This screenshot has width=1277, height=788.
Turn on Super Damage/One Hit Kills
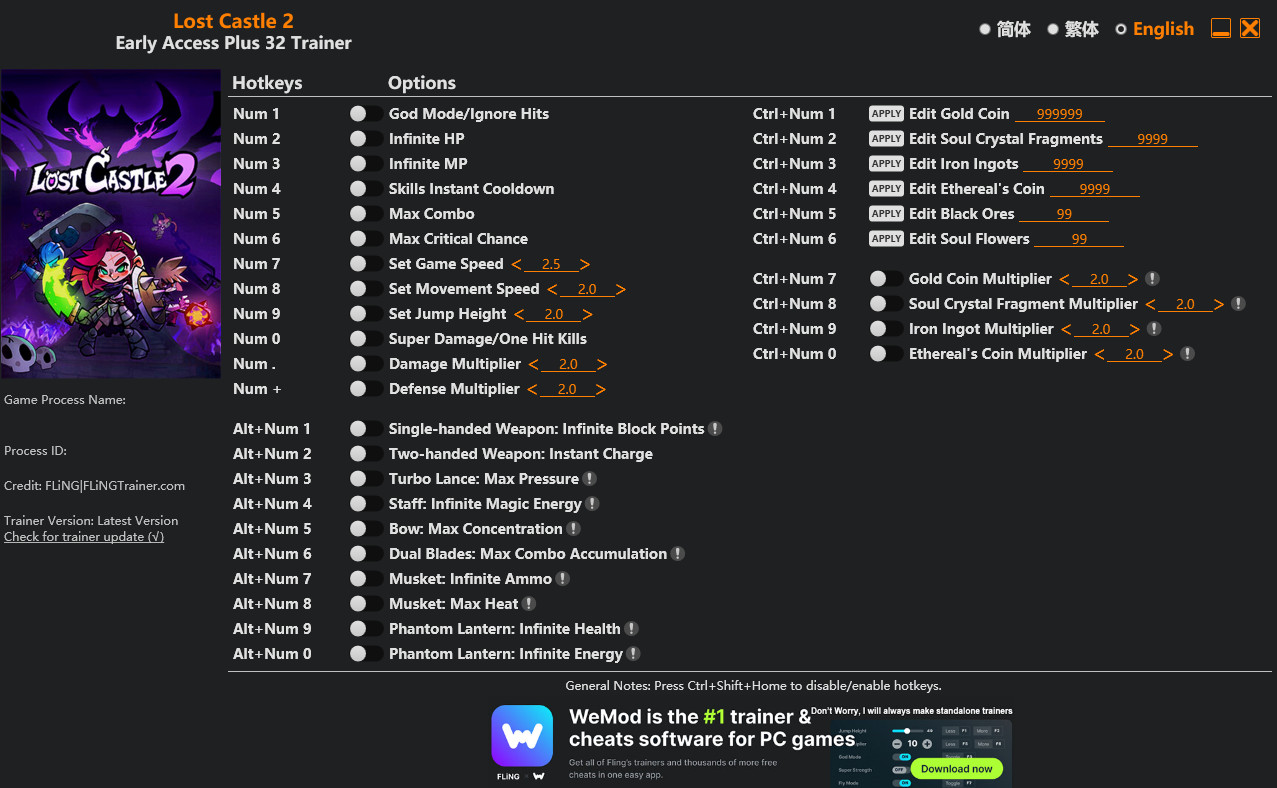click(366, 339)
